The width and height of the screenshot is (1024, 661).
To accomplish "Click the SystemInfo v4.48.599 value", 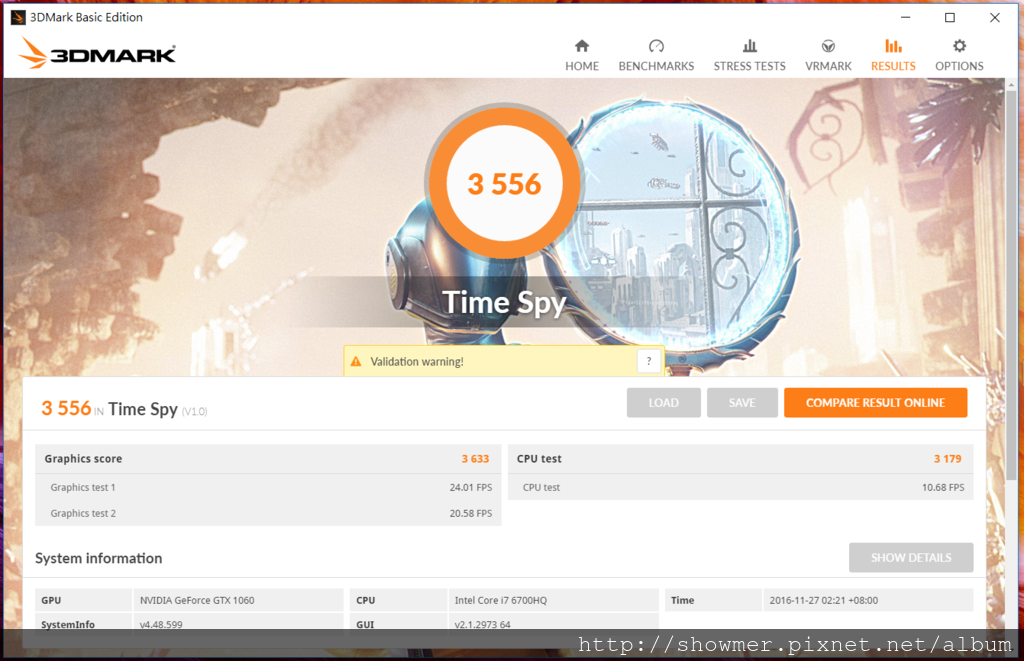I will [x=161, y=624].
